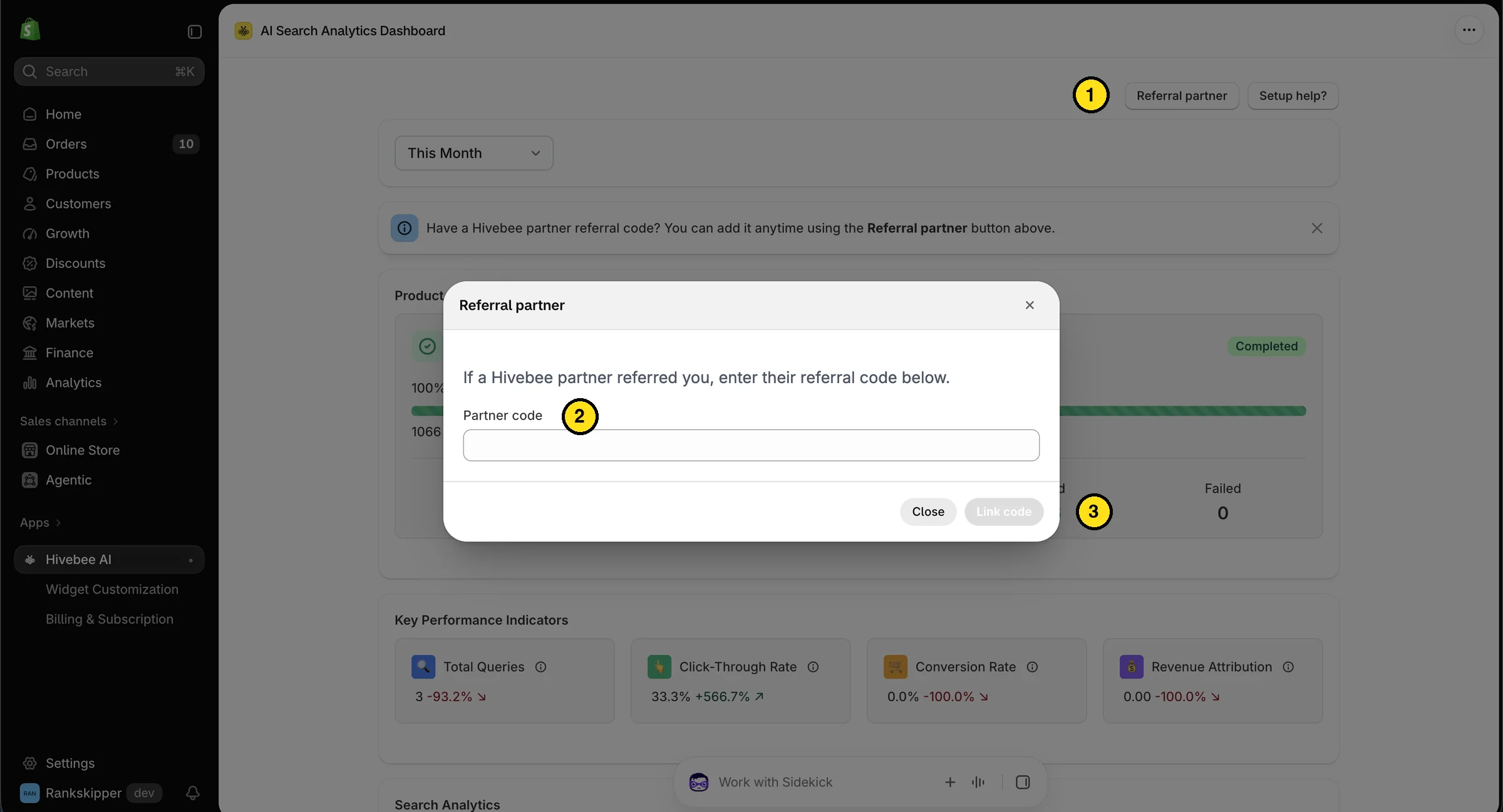Open Online Store channel
This screenshot has width=1503, height=812.
pyautogui.click(x=109, y=450)
